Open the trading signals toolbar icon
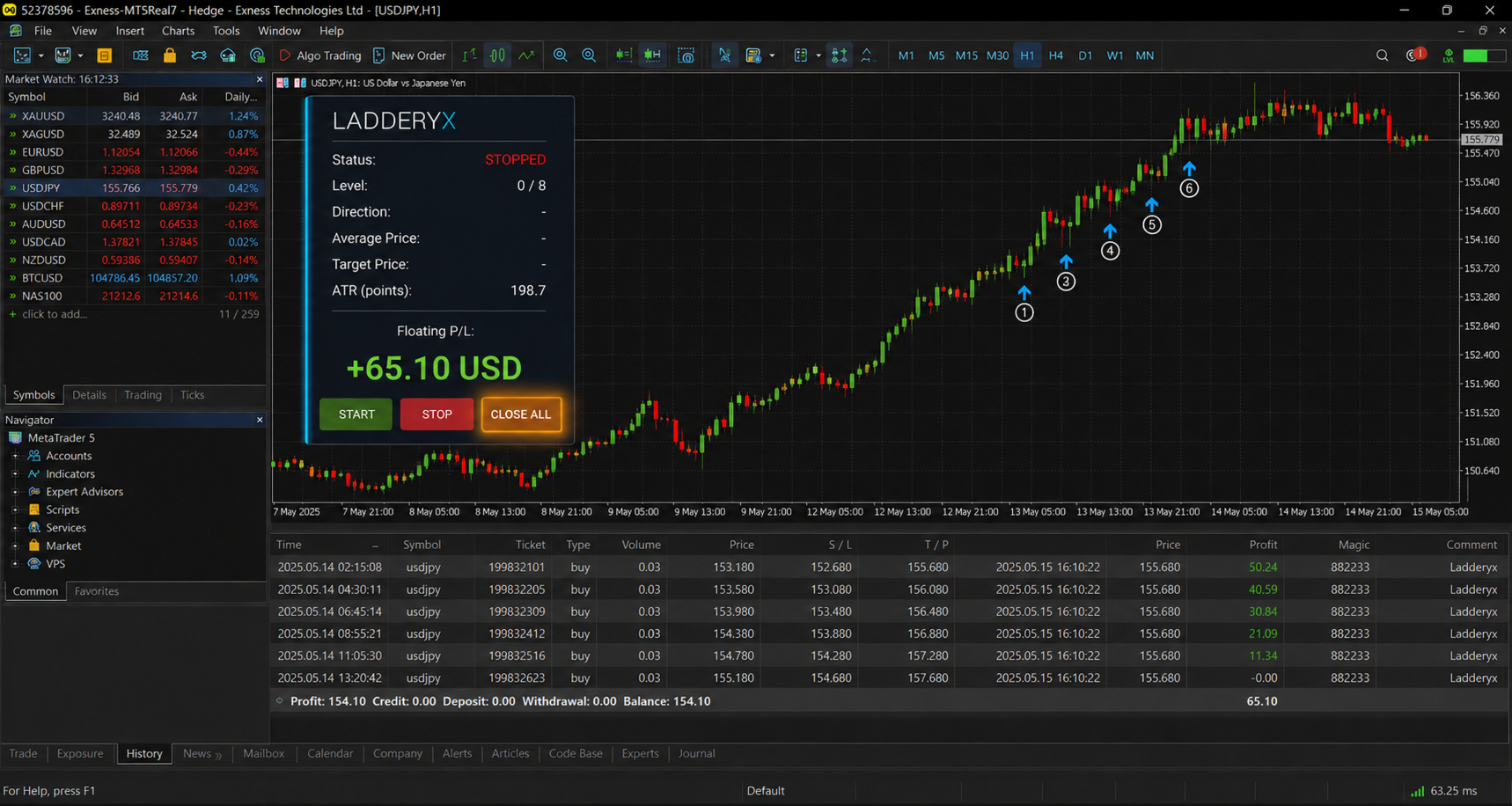 pyautogui.click(x=199, y=55)
